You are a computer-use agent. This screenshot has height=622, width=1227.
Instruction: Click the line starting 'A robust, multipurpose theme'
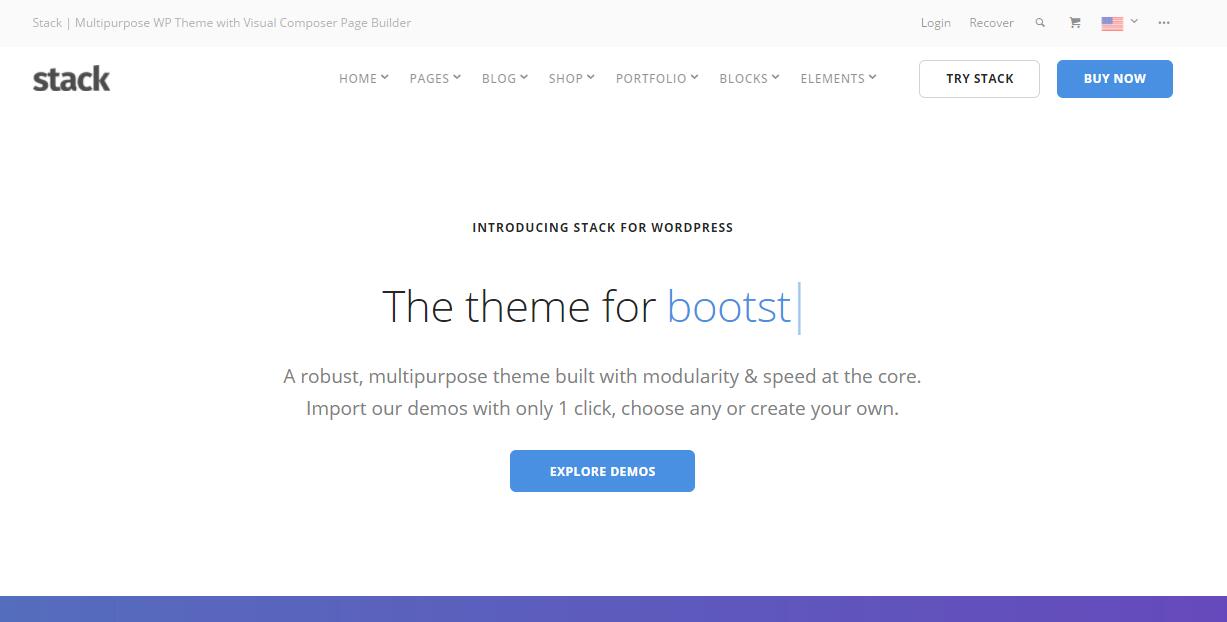602,377
